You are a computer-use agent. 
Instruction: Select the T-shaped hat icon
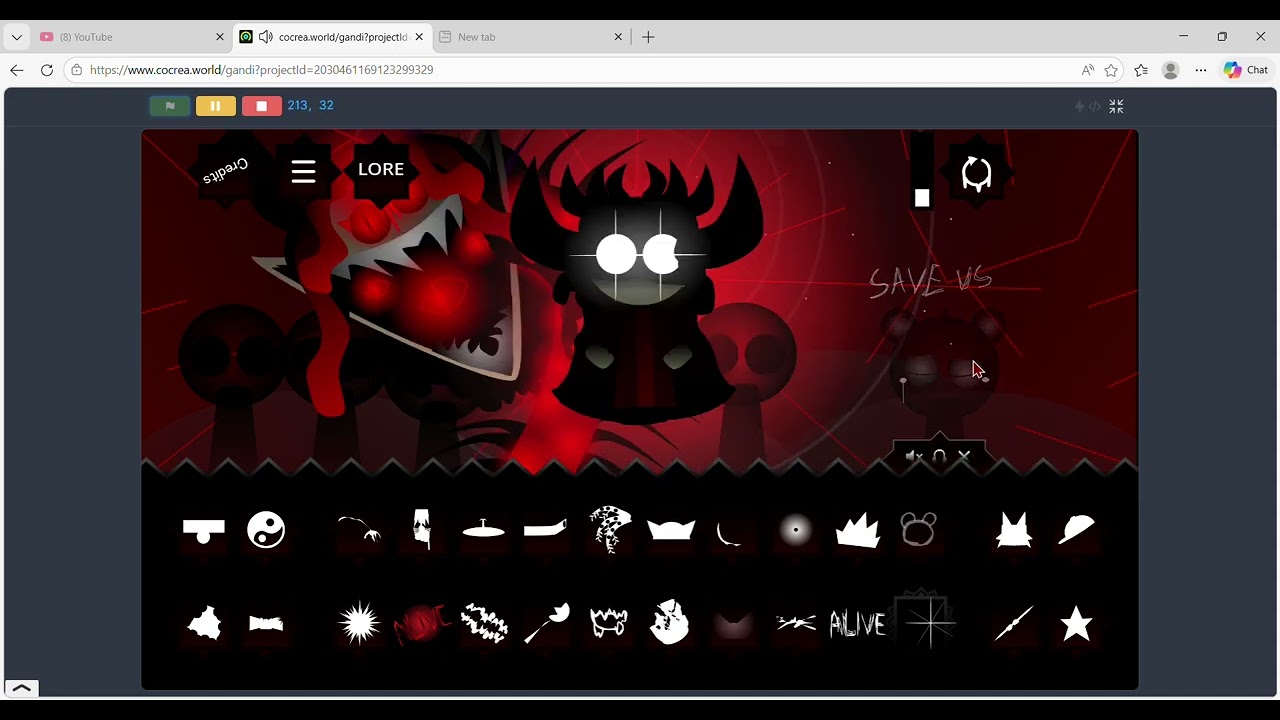click(x=204, y=530)
